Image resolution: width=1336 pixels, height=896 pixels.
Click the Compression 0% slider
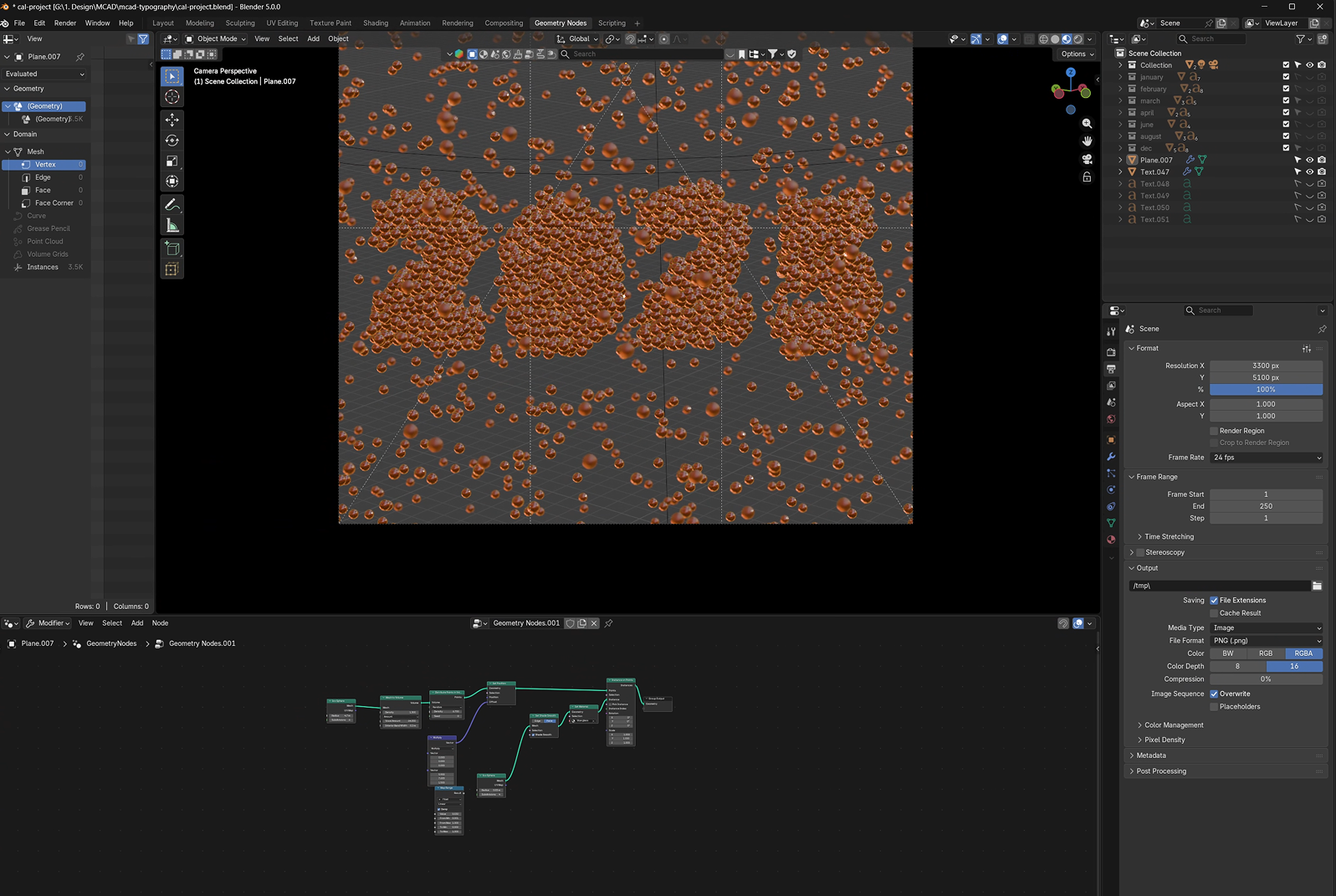tap(1266, 679)
